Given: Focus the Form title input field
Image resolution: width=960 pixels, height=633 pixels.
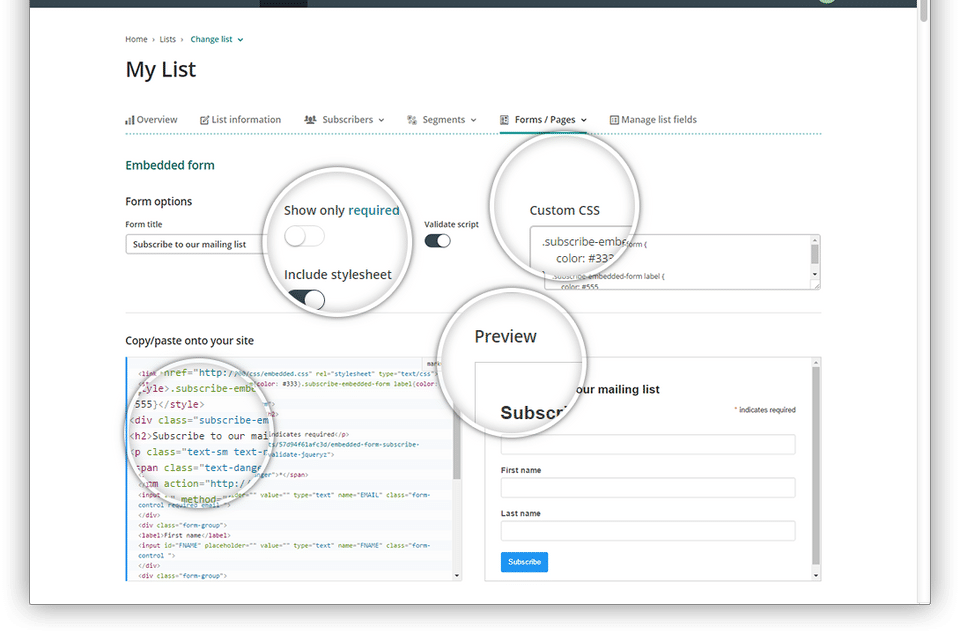Looking at the screenshot, I should coord(197,244).
